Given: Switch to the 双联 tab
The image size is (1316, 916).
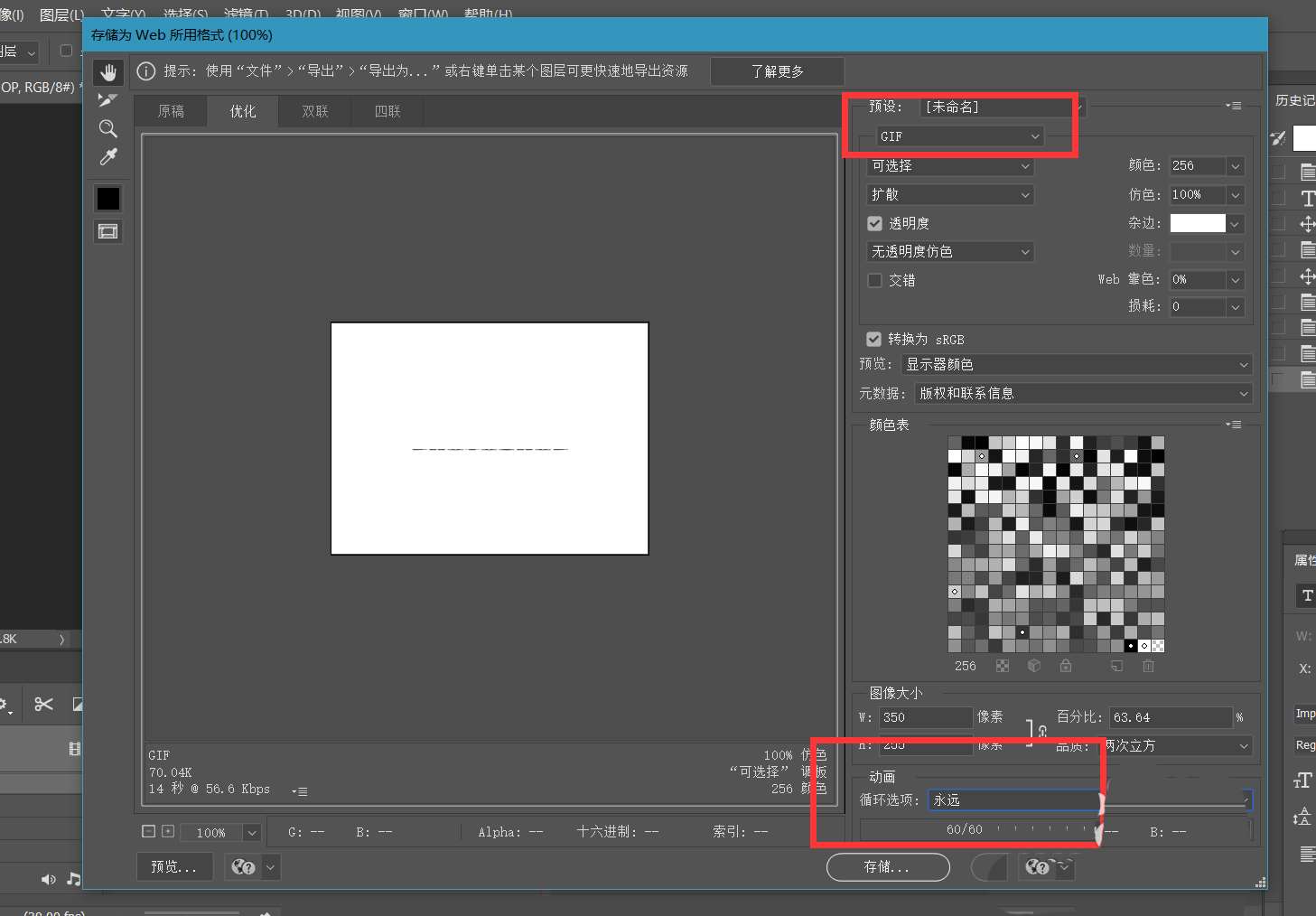Looking at the screenshot, I should [315, 111].
